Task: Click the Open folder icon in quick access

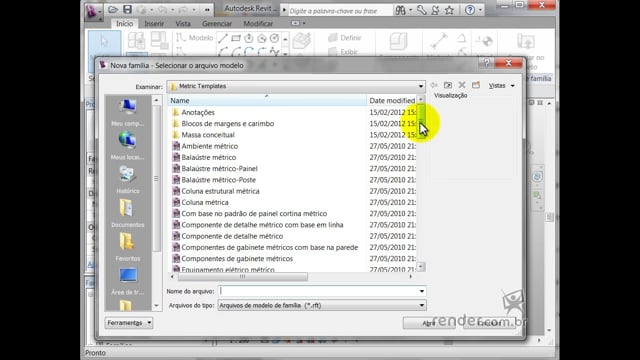Action: [x=113, y=9]
